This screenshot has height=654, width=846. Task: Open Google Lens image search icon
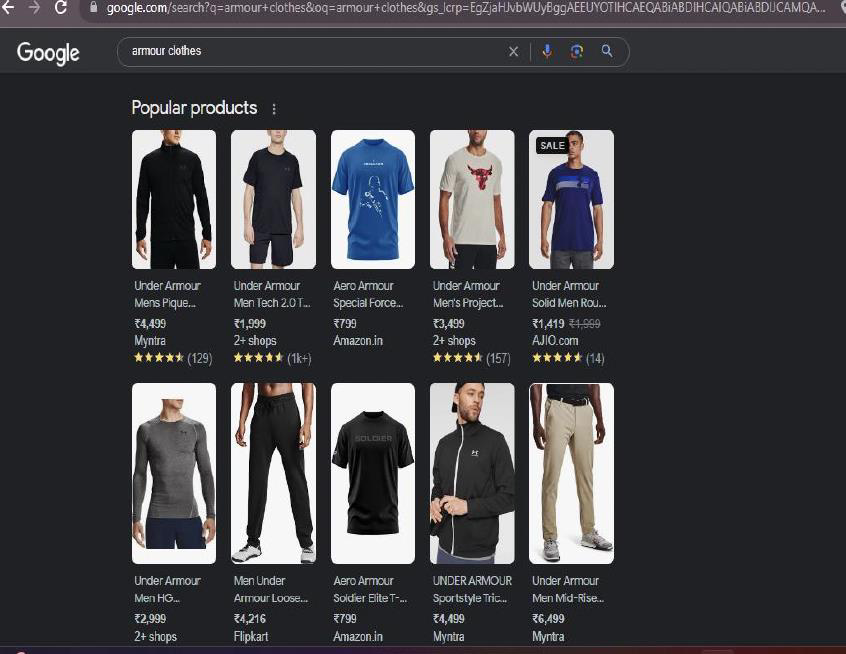tap(577, 51)
